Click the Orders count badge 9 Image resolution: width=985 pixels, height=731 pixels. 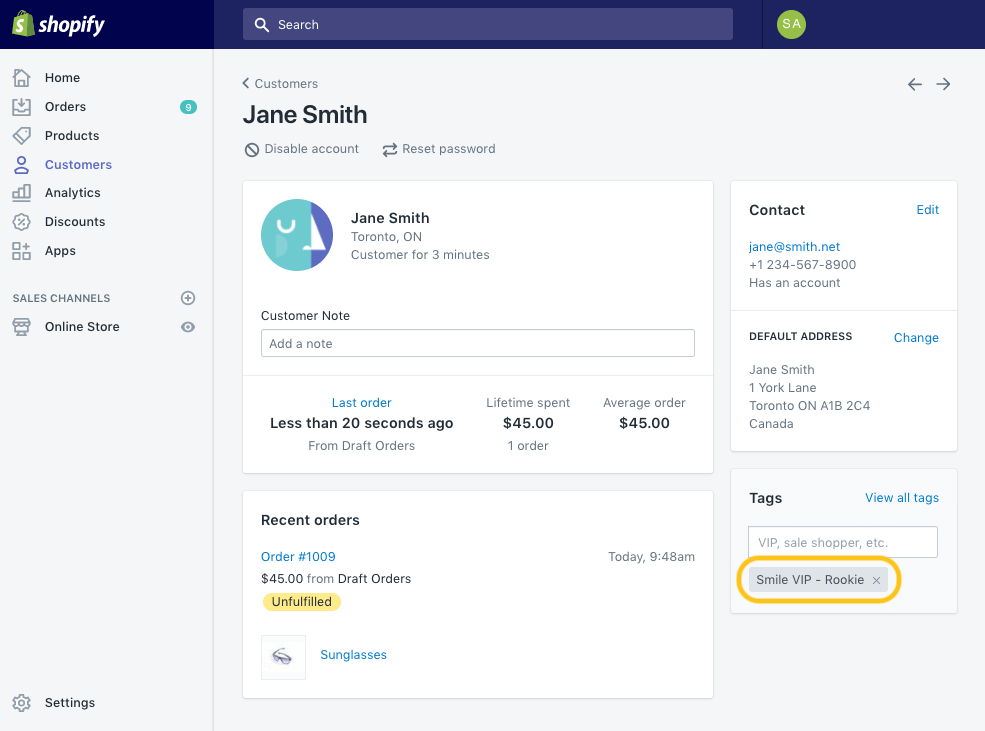coord(188,107)
